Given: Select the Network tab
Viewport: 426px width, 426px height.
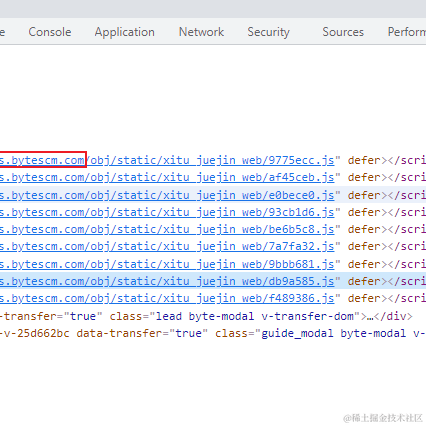Looking at the screenshot, I should pyautogui.click(x=201, y=32).
